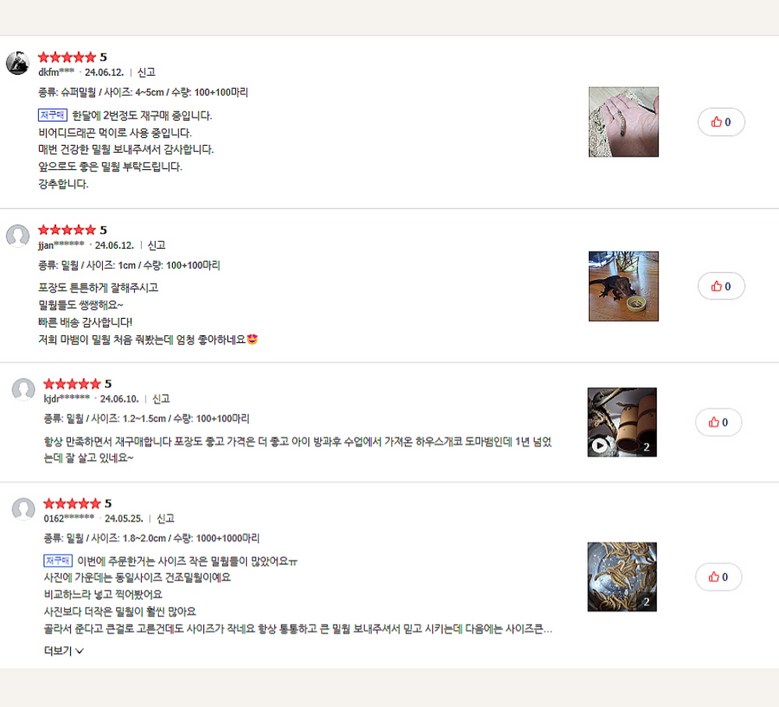779x707 pixels.
Task: Click 재구매 badge on dkfm*** review
Action: (53, 115)
